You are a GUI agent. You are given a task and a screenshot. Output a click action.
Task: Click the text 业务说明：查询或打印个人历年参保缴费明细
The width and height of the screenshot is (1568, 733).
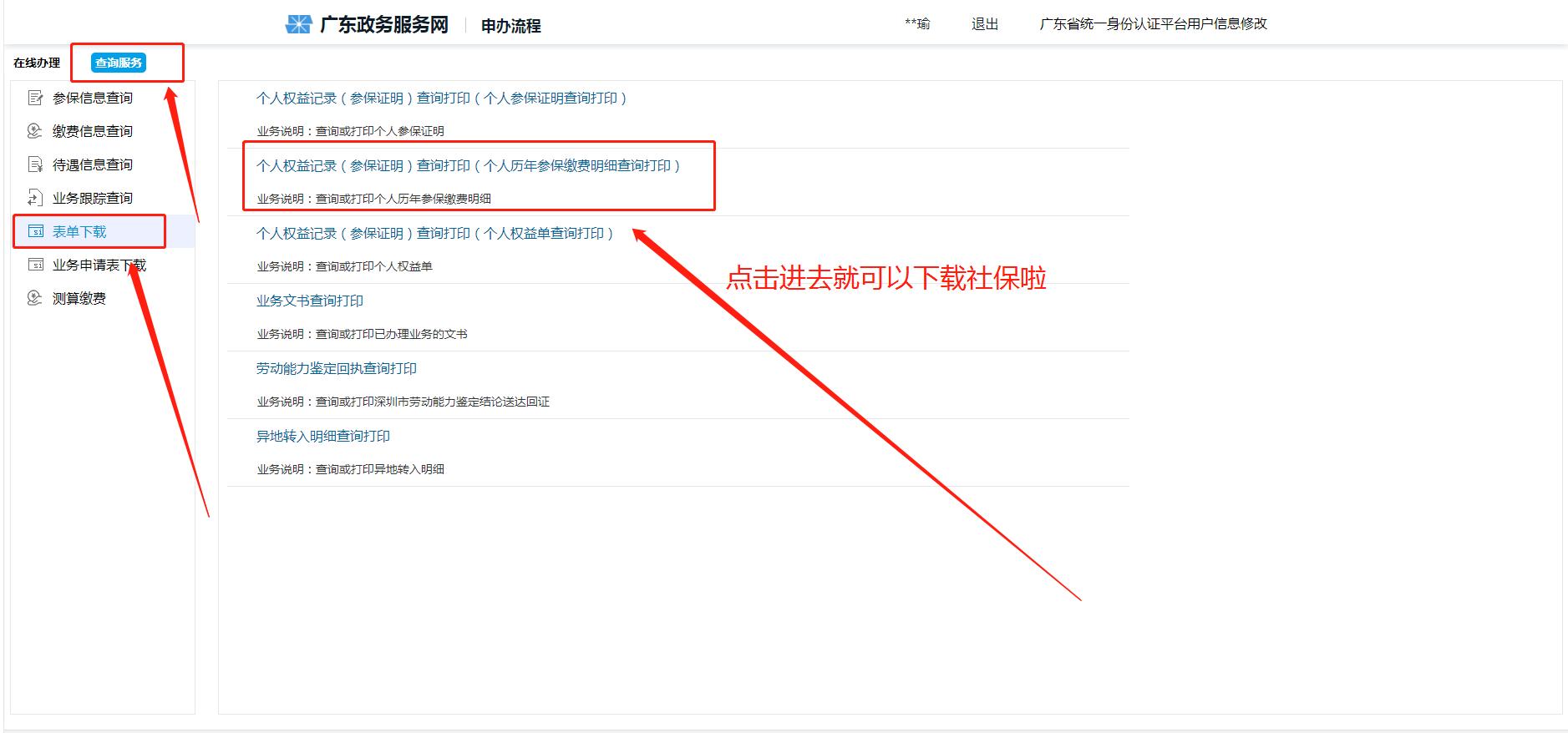[x=374, y=199]
